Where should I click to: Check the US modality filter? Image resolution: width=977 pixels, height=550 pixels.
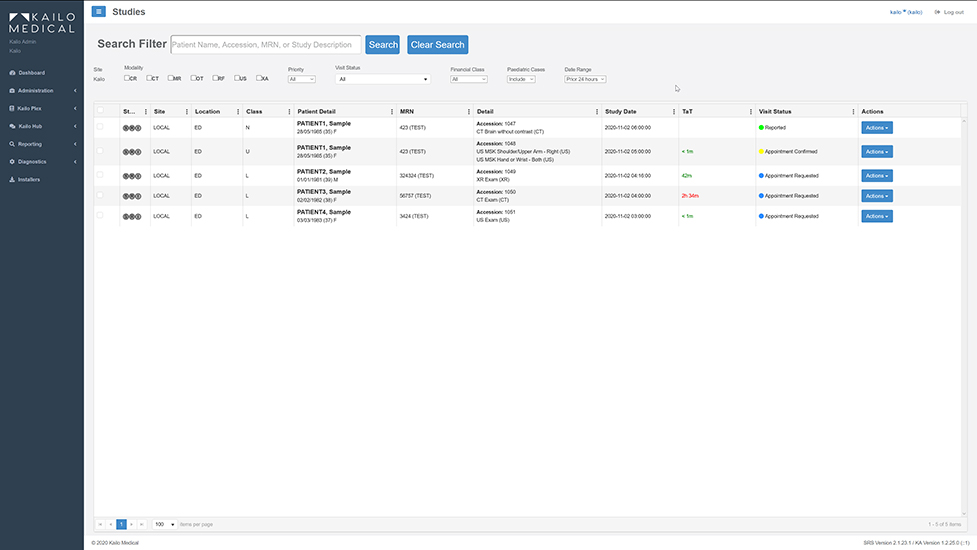(x=238, y=78)
